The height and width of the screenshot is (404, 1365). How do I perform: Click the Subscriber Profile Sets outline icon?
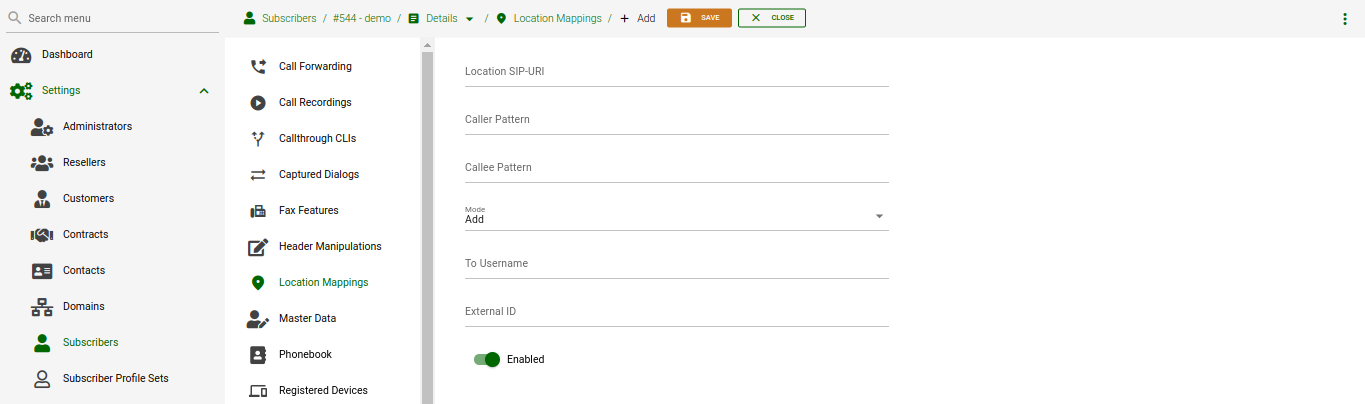tap(42, 379)
